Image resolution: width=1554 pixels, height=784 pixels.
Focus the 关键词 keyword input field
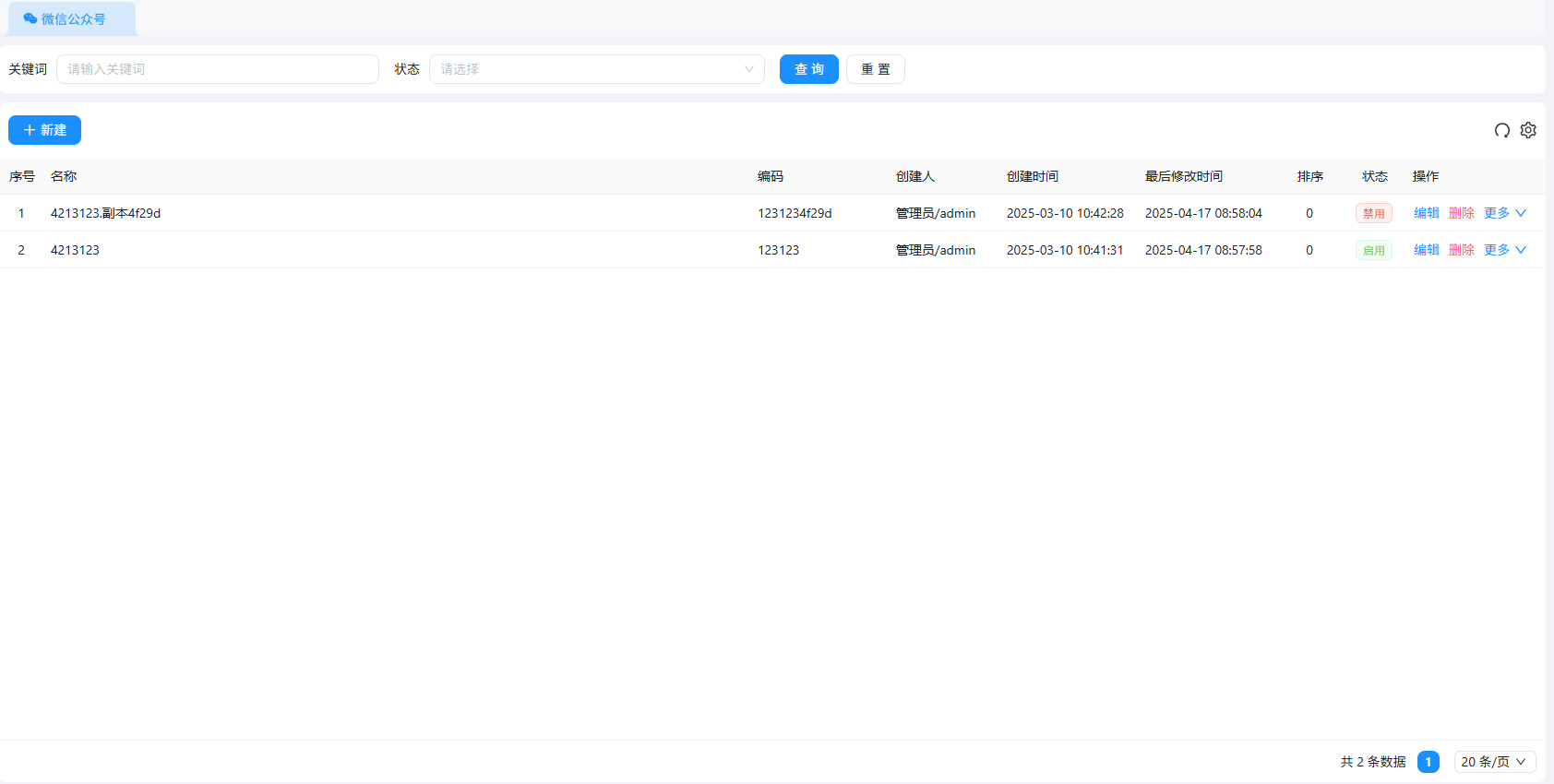click(x=218, y=69)
